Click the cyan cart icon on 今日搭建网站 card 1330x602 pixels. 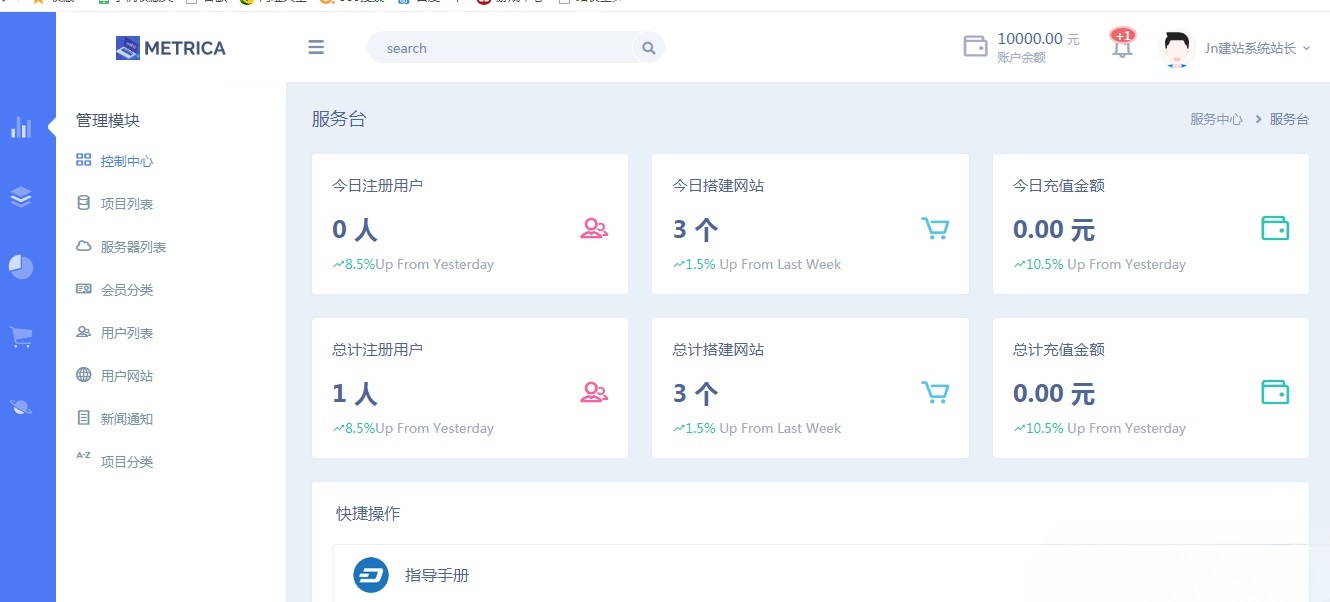point(934,228)
